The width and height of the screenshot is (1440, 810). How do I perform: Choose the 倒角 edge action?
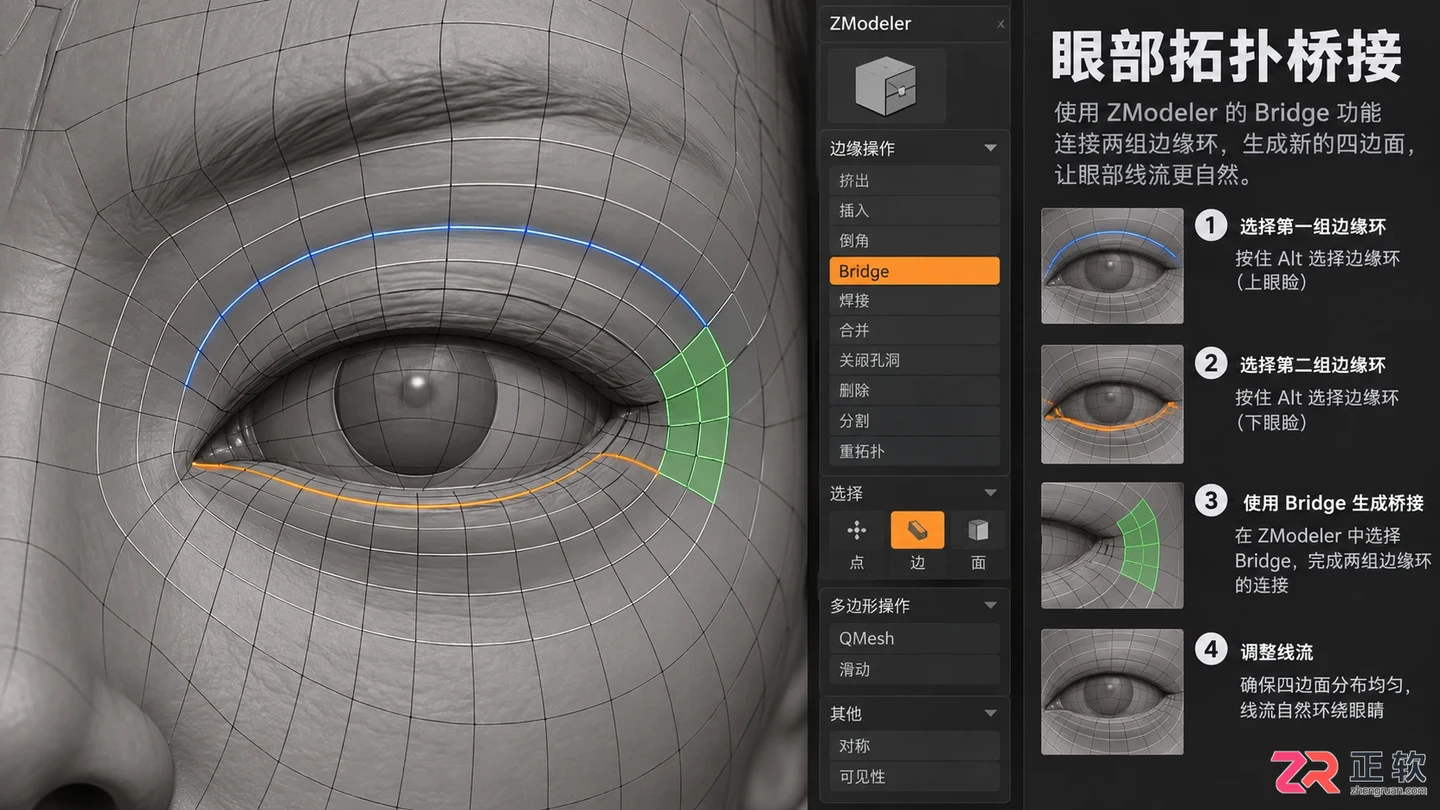pyautogui.click(x=914, y=241)
